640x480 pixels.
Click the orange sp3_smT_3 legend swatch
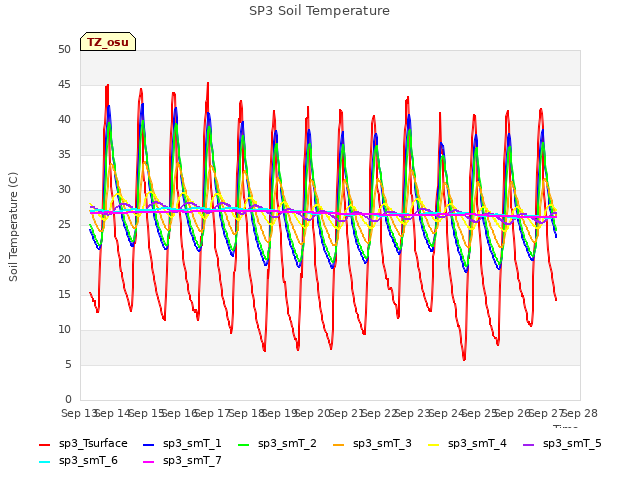pos(339,444)
